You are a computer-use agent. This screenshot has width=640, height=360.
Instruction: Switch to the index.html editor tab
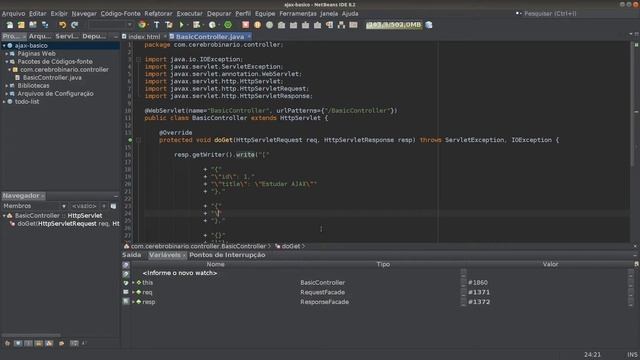tap(144, 37)
